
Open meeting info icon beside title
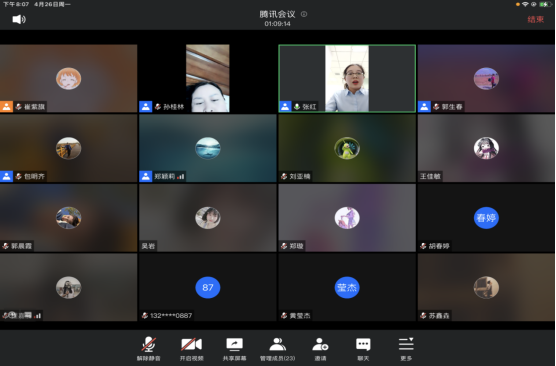(x=304, y=14)
